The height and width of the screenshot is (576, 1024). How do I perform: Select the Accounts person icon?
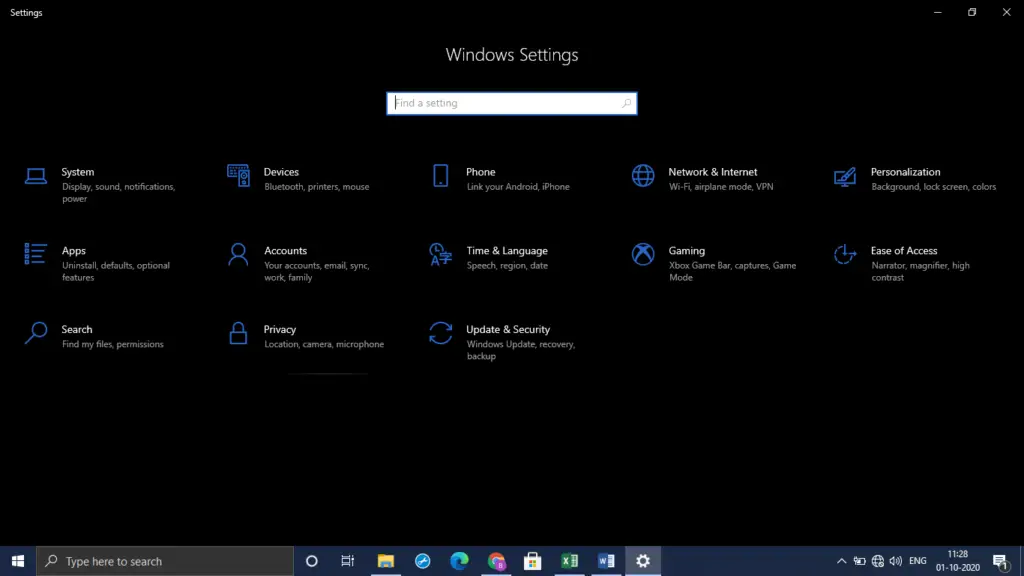[x=238, y=254]
